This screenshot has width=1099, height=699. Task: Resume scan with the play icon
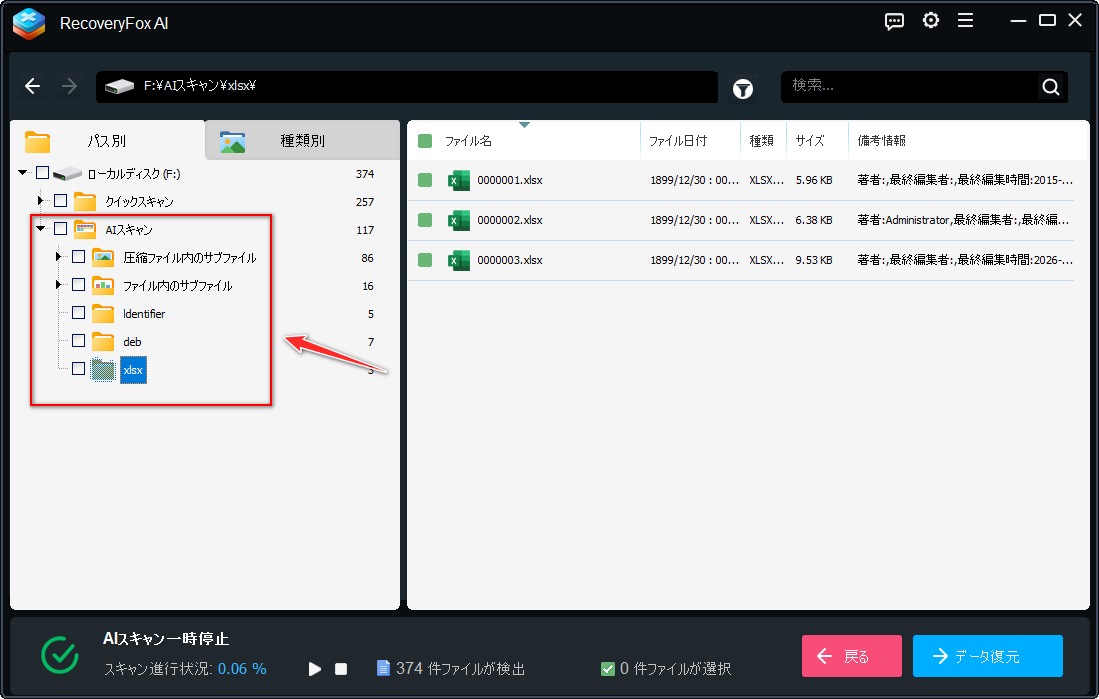click(x=315, y=668)
